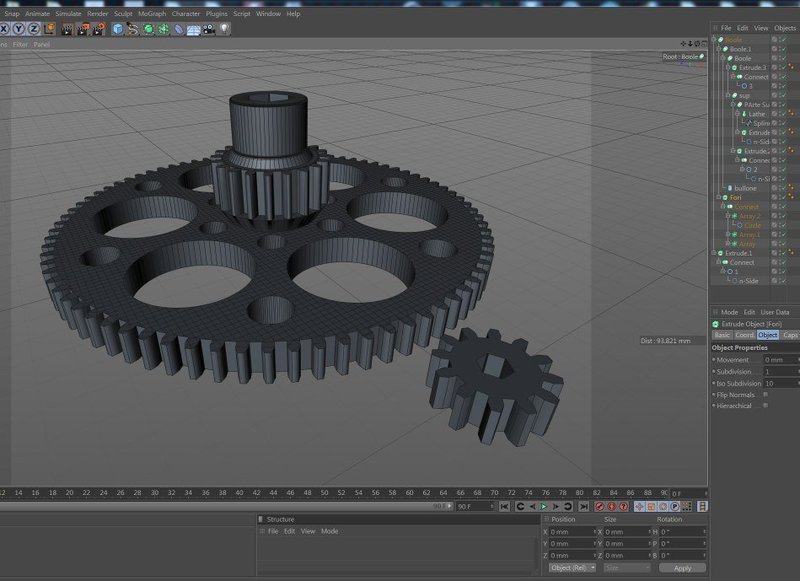Image resolution: width=800 pixels, height=581 pixels.
Task: Open the MoGraph menu
Action: (x=152, y=14)
